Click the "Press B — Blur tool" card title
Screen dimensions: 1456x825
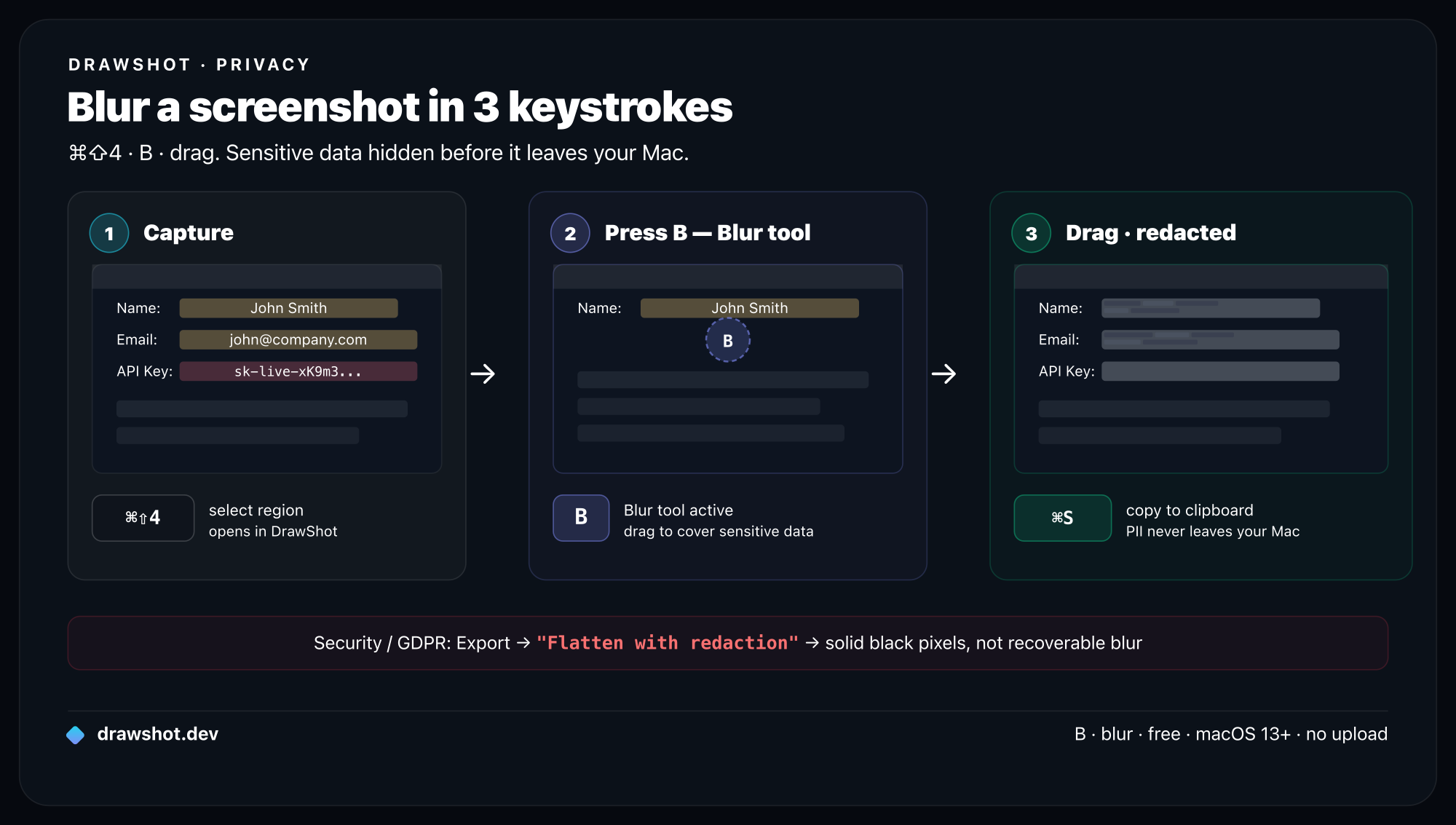[x=707, y=233]
